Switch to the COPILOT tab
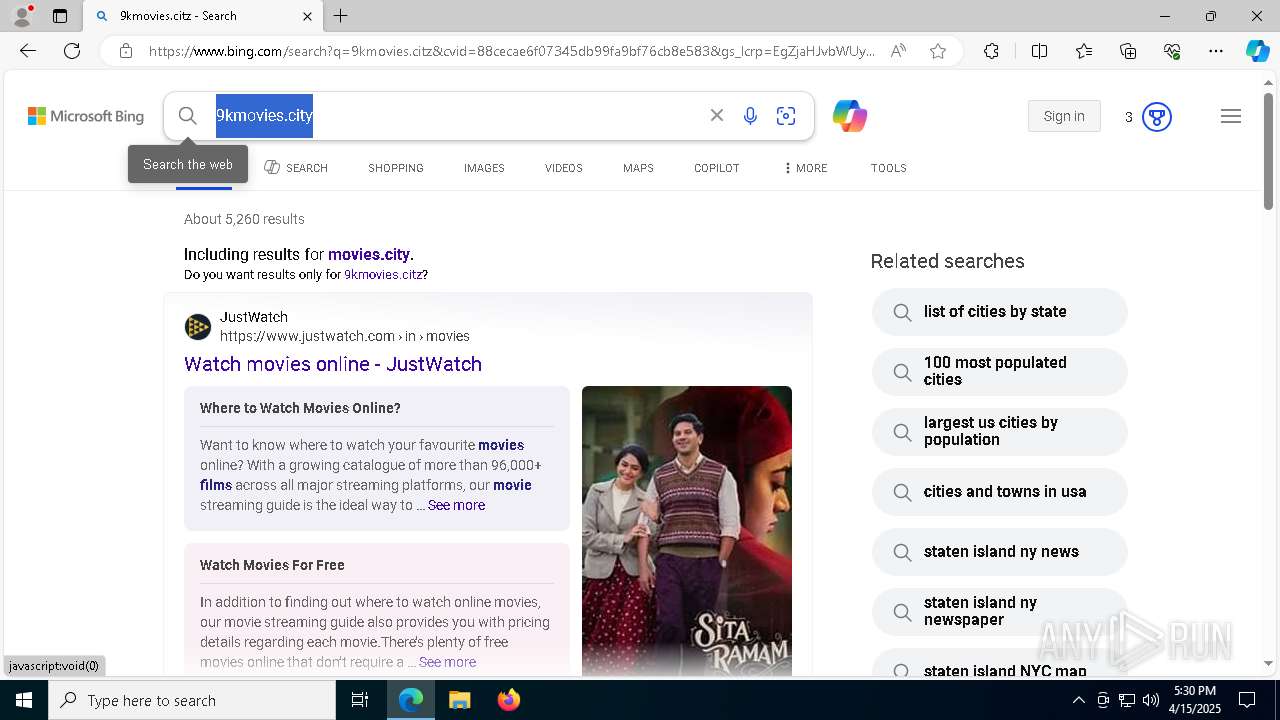The height and width of the screenshot is (720, 1280). [x=717, y=168]
